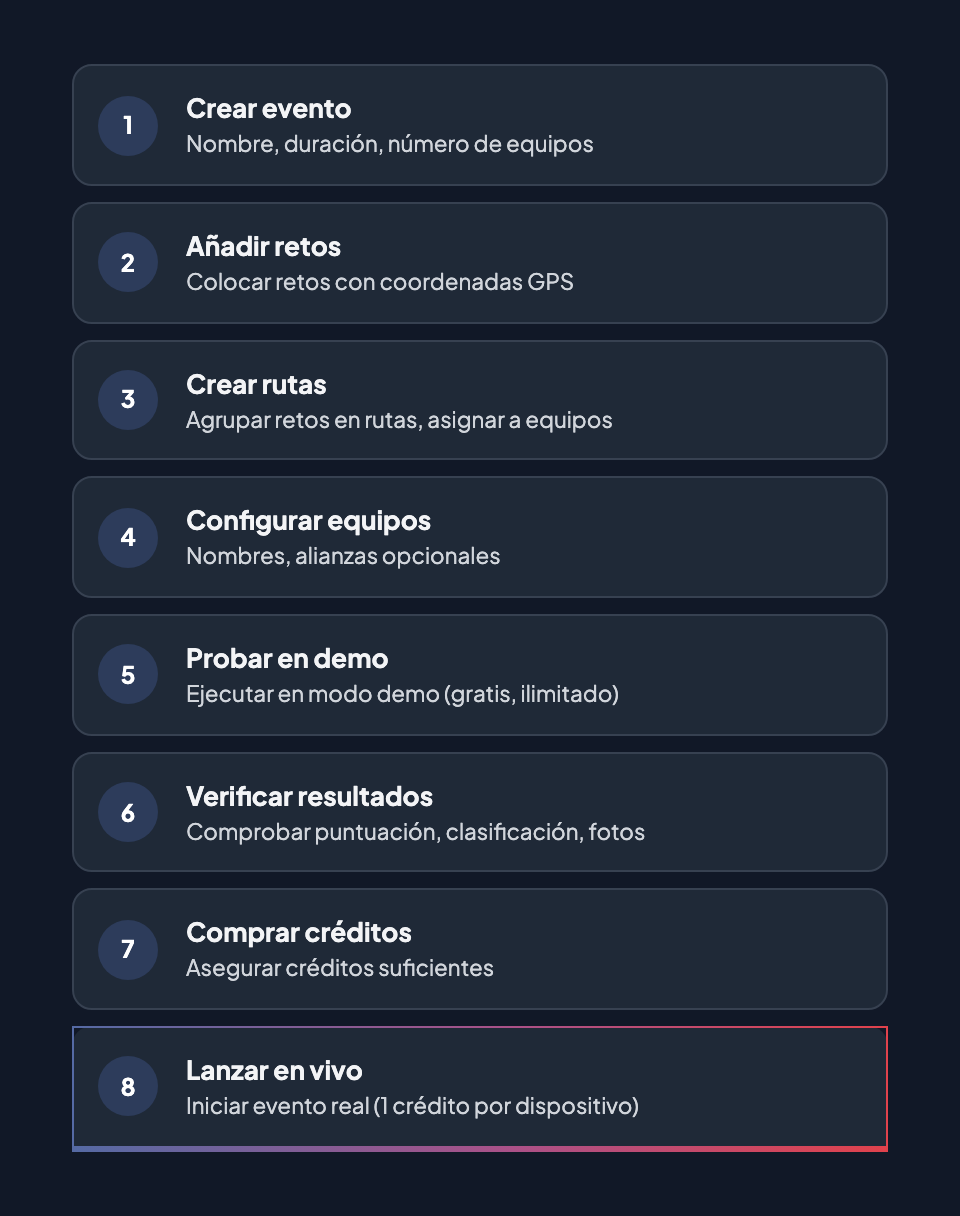Click the 'Verificar resultados' title text

(x=309, y=796)
